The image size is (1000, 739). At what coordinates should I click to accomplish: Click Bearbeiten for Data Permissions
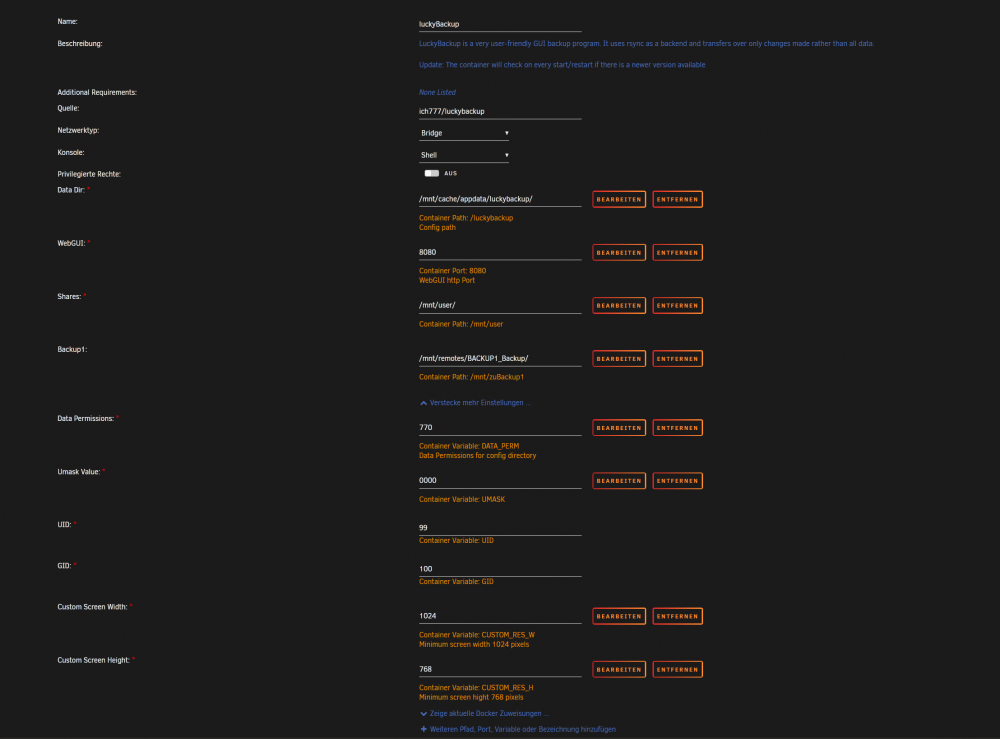pyautogui.click(x=619, y=428)
